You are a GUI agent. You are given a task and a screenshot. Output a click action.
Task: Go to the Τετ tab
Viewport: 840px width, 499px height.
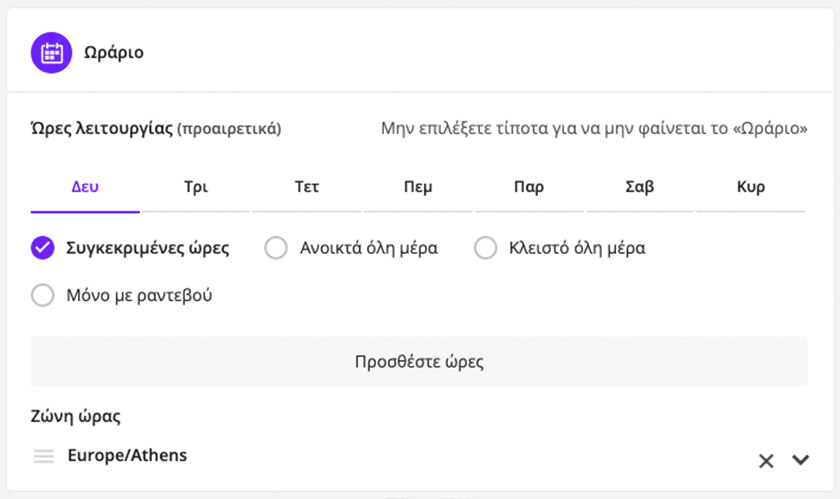307,187
